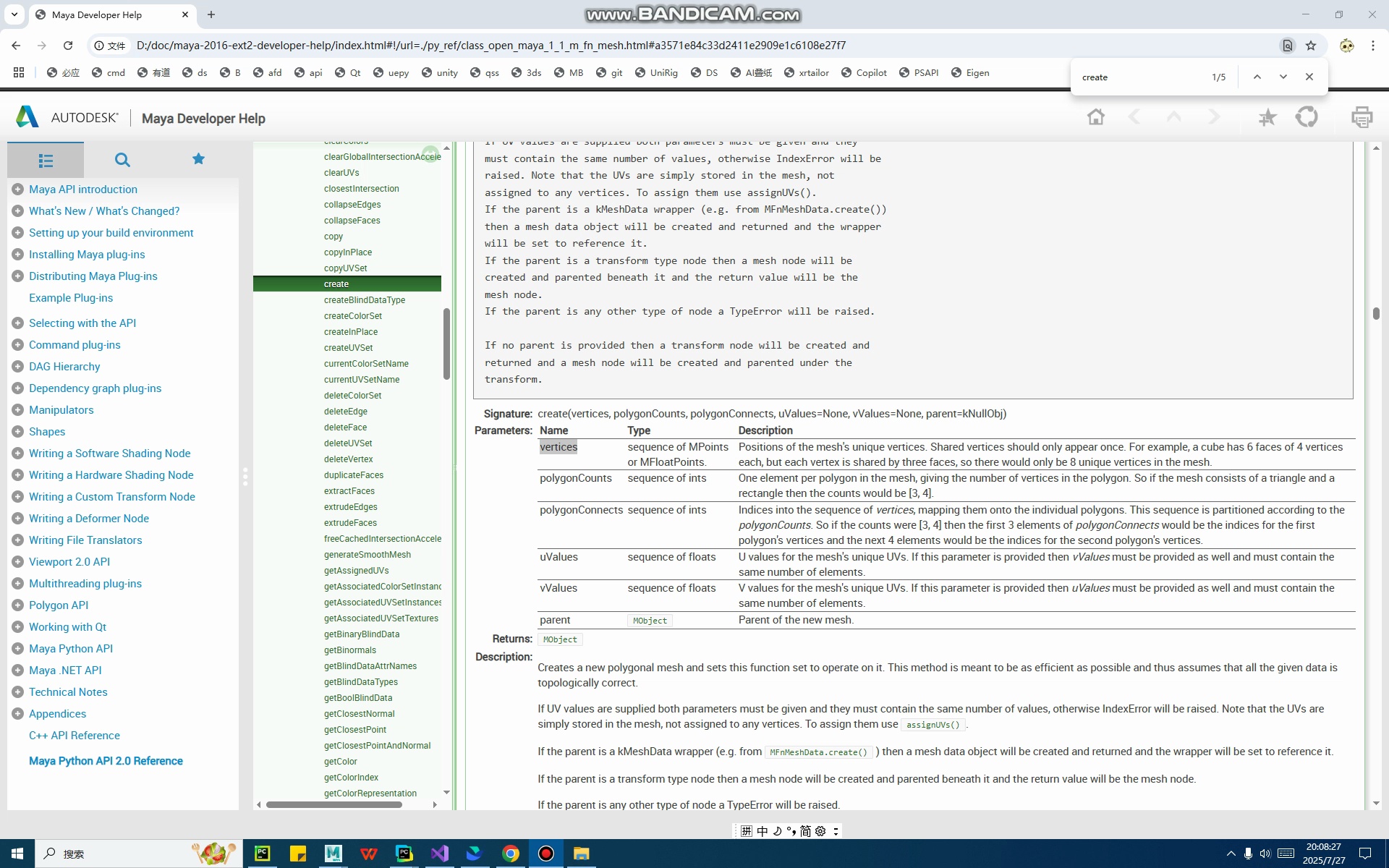Open the C++ API Reference link
This screenshot has width=1389, height=868.
[x=75, y=736]
